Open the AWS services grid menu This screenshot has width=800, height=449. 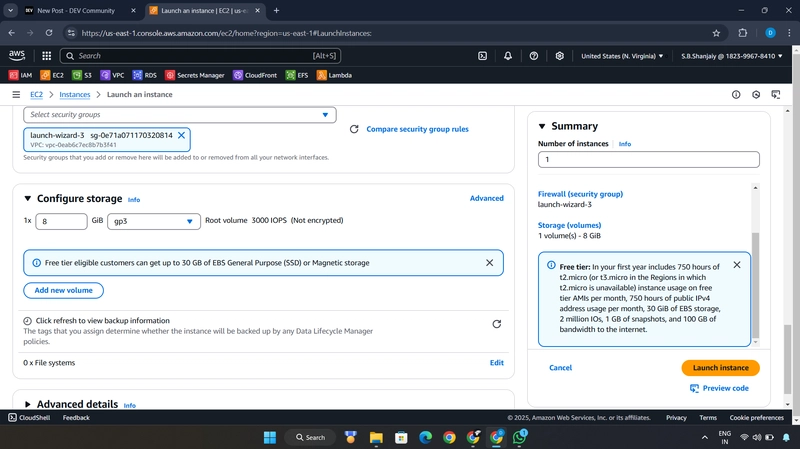coord(46,56)
